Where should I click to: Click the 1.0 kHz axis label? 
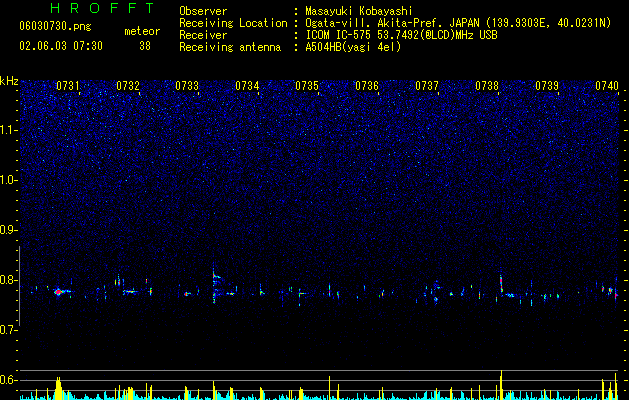click(x=9, y=180)
